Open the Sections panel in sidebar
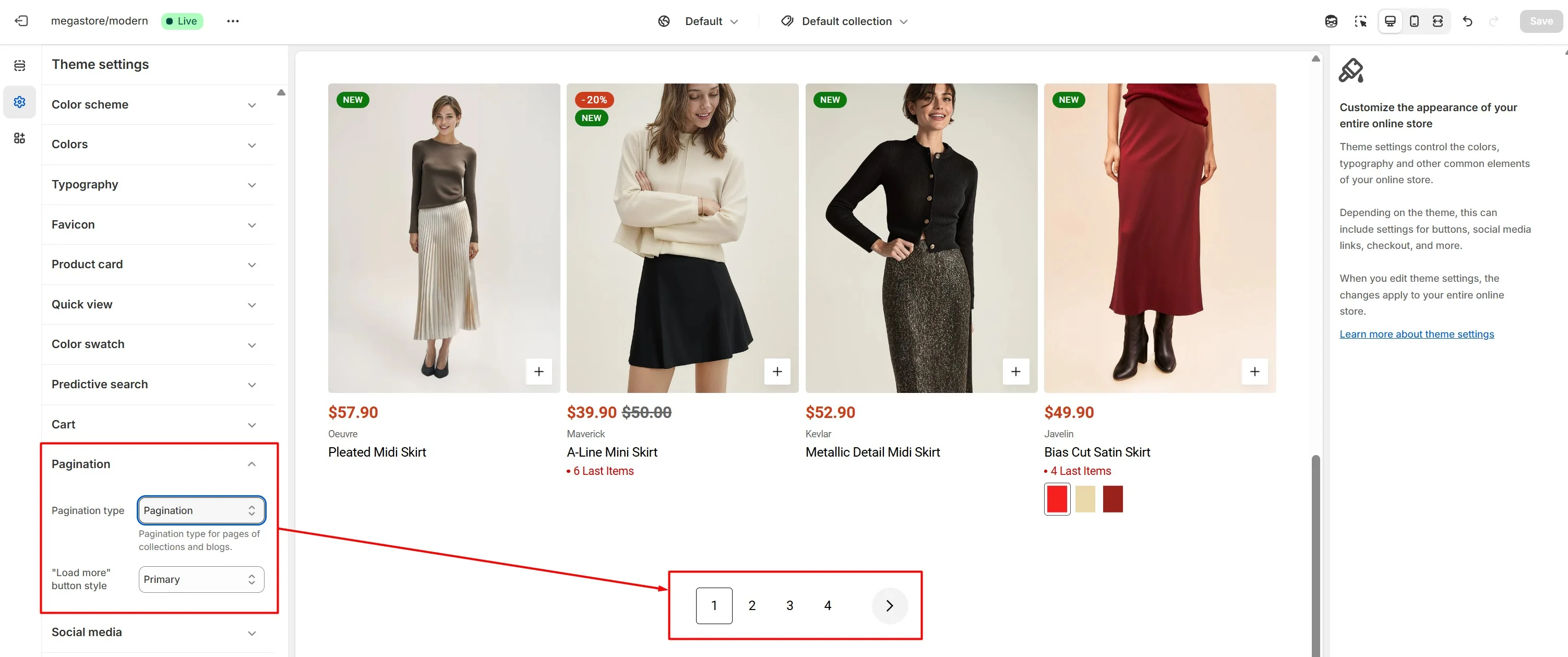Viewport: 1568px width, 657px height. [19, 65]
